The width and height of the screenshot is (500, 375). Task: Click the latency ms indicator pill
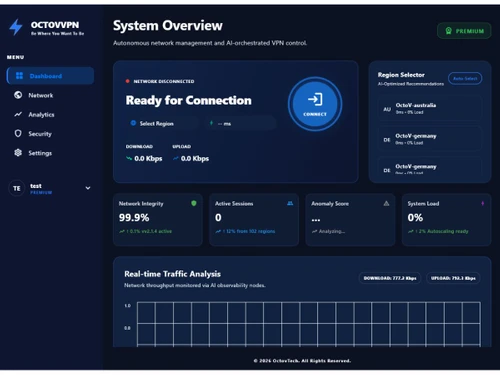coord(240,124)
